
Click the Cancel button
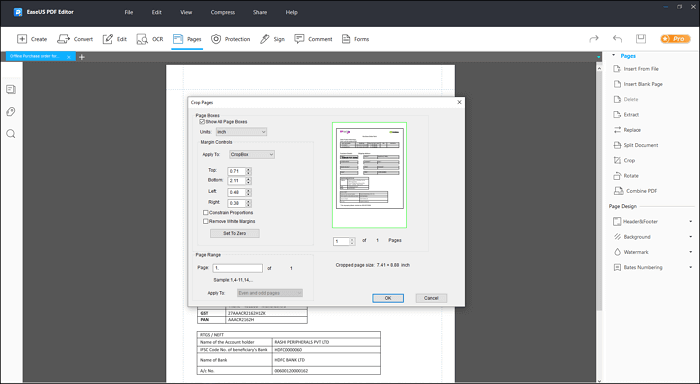click(x=431, y=298)
